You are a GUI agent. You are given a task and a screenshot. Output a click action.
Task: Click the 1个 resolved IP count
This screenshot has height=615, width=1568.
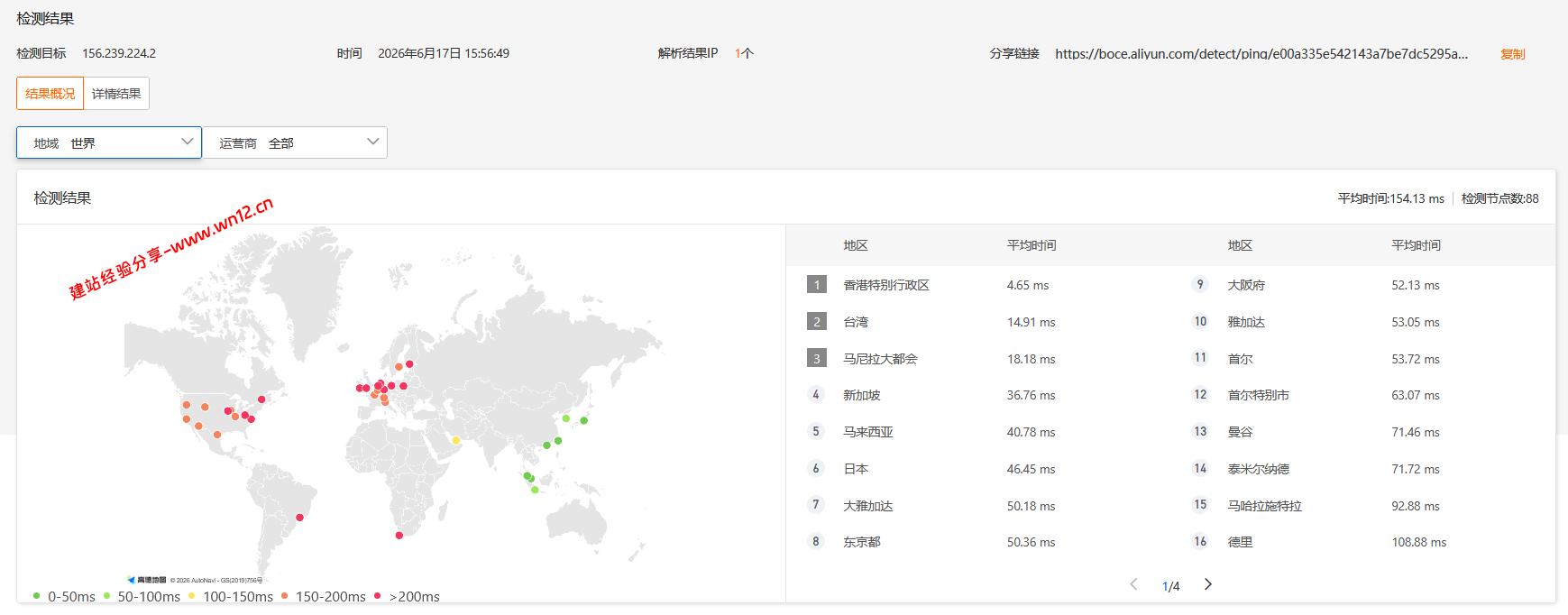[744, 53]
